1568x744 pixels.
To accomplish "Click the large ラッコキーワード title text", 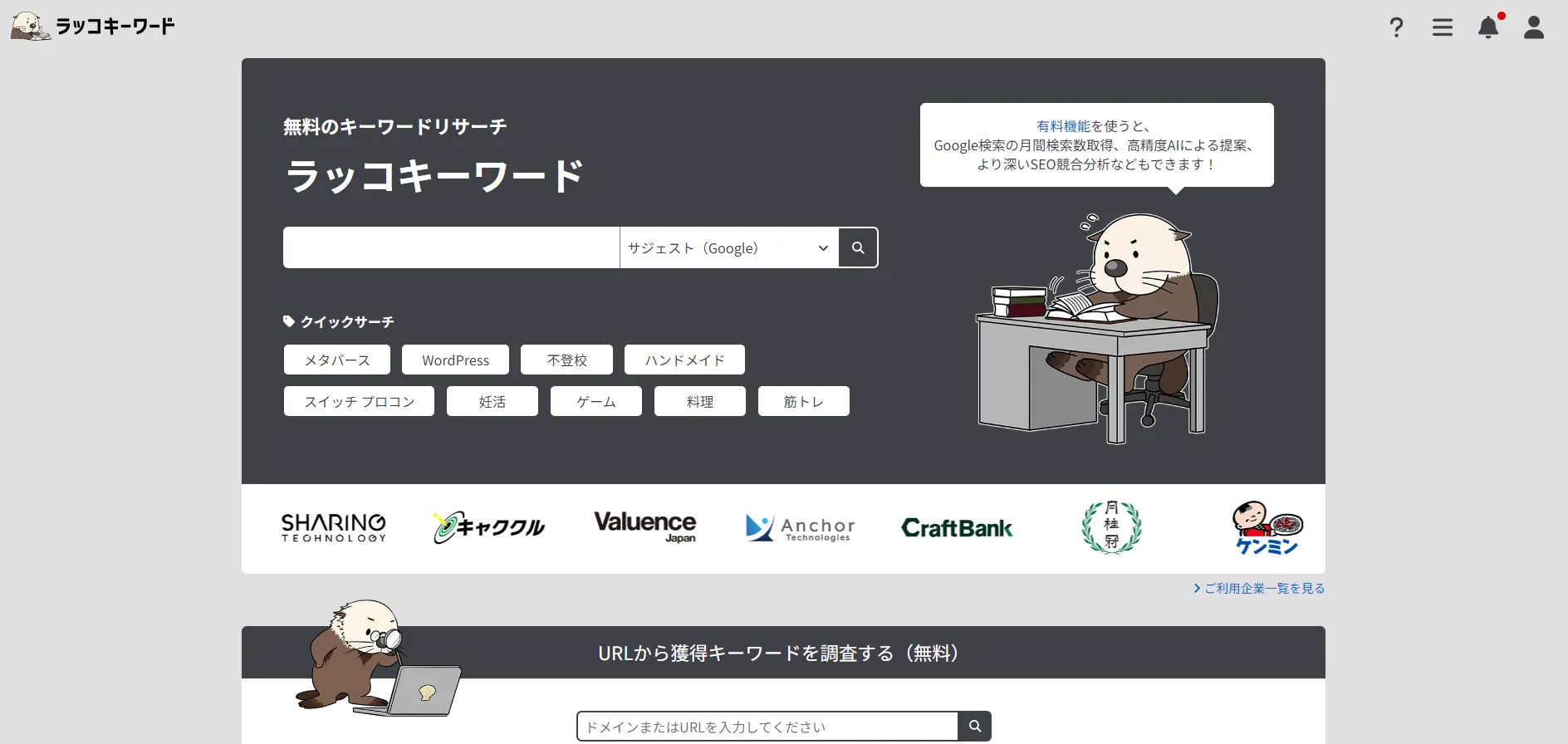I will (434, 176).
